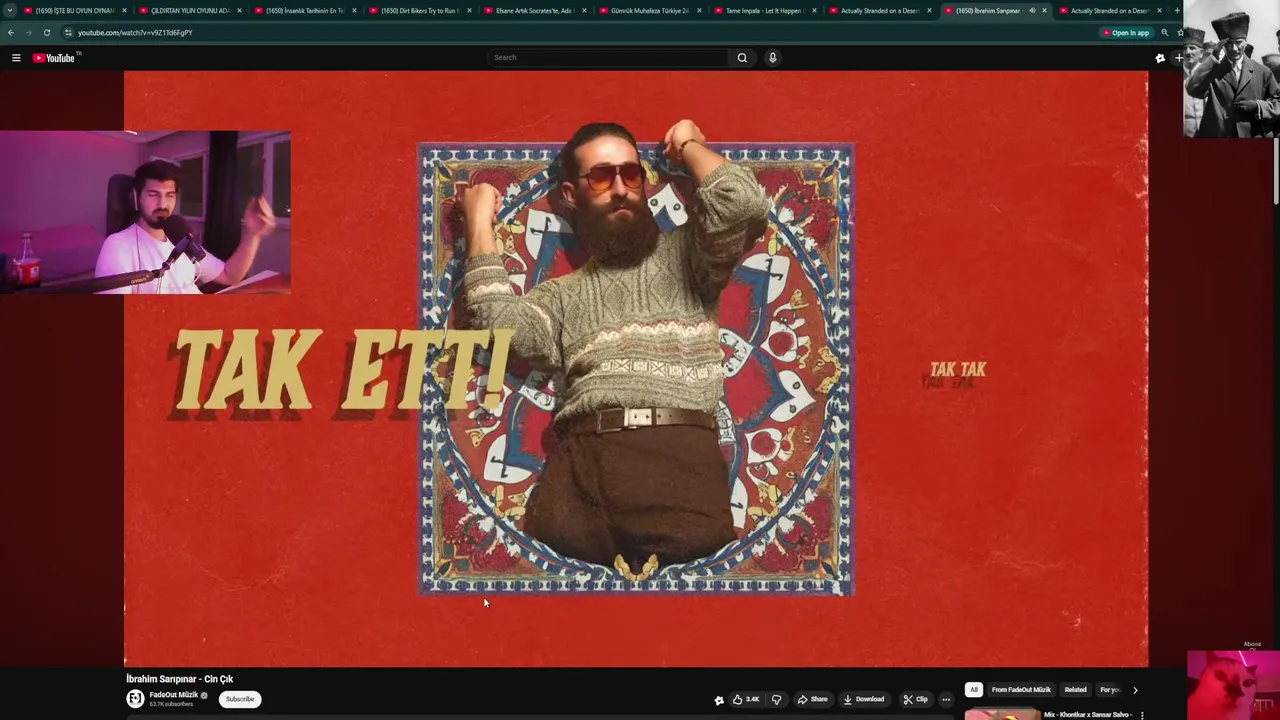Screen dimensions: 1280x720
Task: View site information icon in address bar
Action: click(x=68, y=33)
